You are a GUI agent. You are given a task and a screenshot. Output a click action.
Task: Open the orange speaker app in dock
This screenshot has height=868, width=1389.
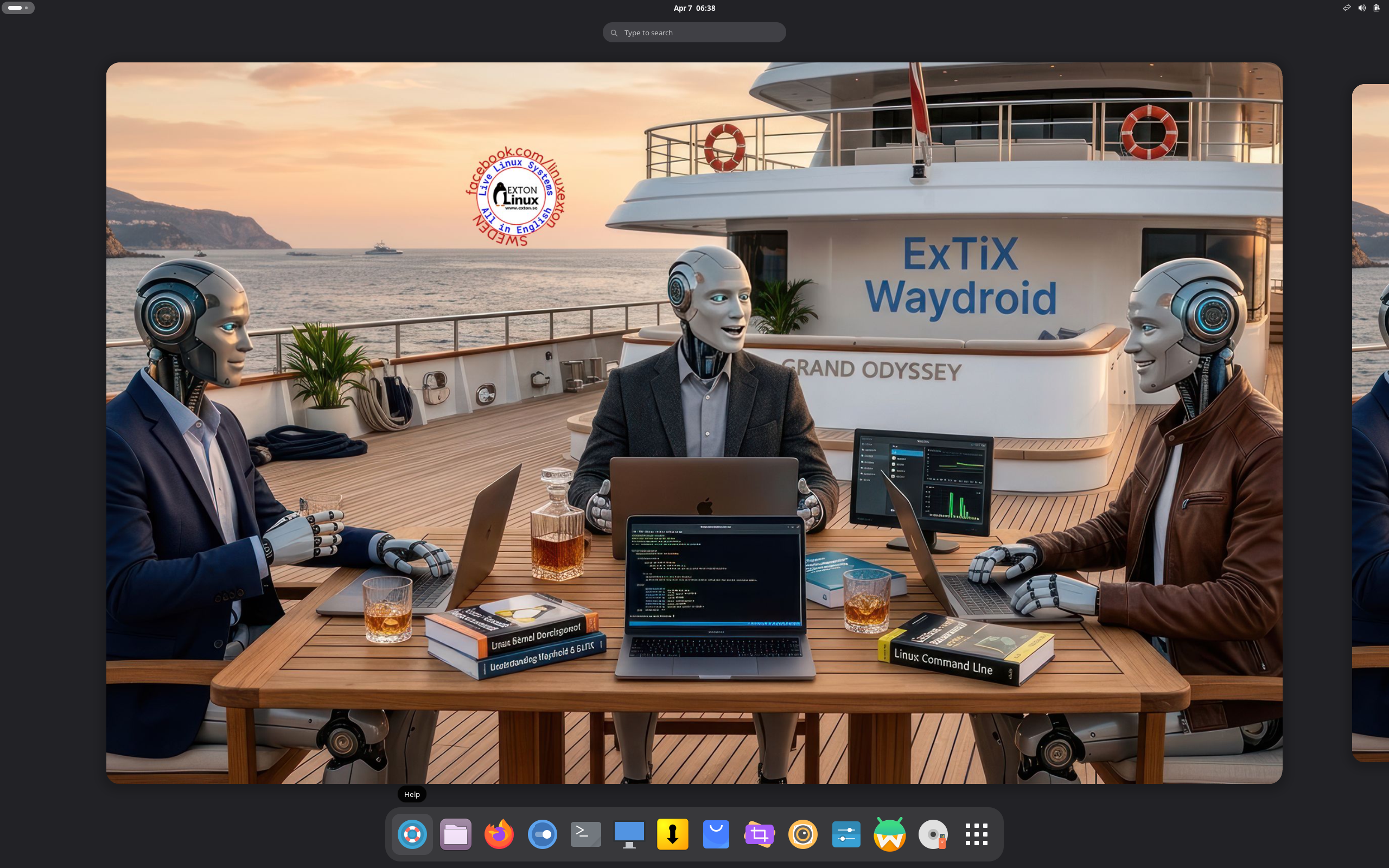click(802, 834)
